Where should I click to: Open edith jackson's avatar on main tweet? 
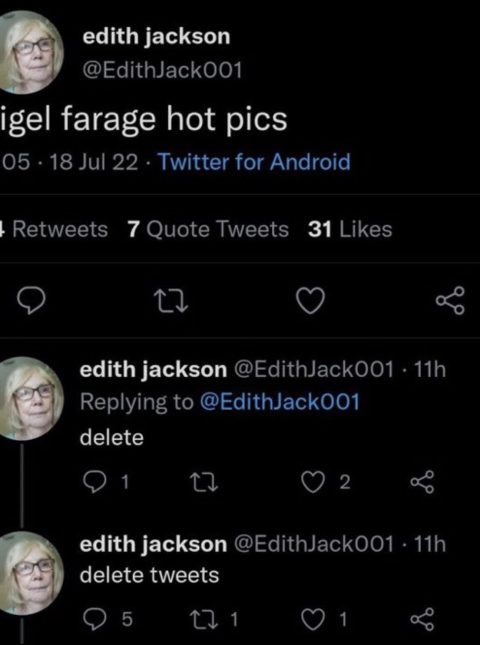(x=31, y=53)
